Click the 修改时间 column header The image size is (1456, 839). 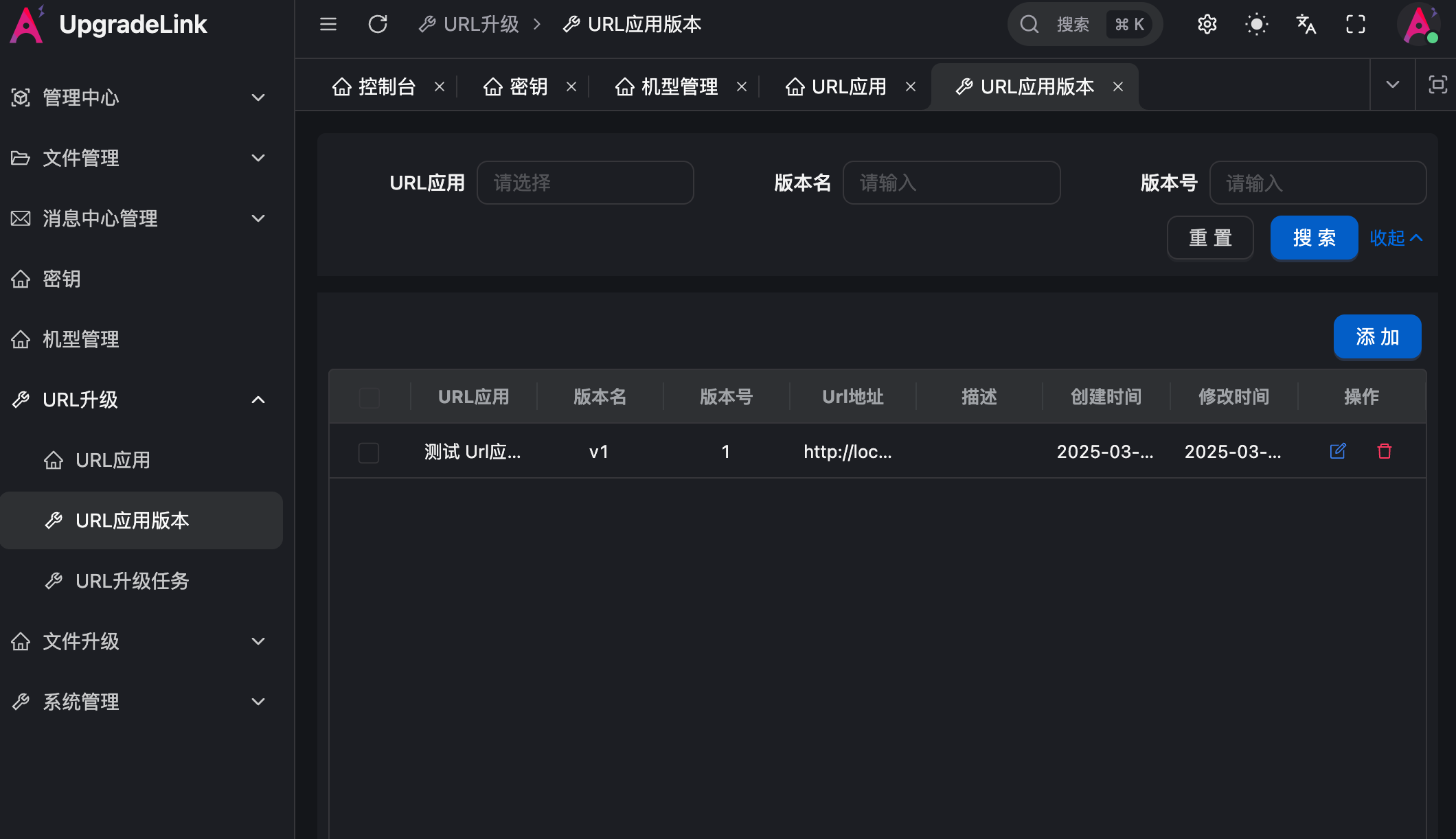pos(1234,397)
